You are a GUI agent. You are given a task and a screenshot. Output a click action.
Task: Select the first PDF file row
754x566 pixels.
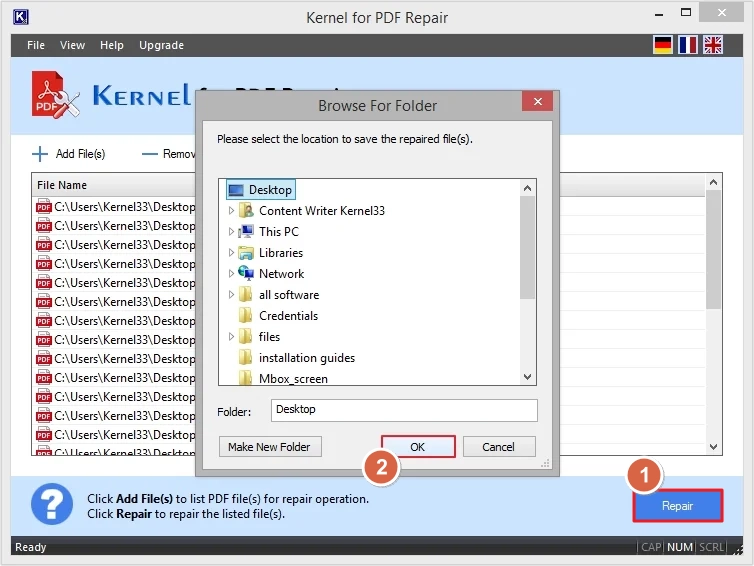[115, 207]
